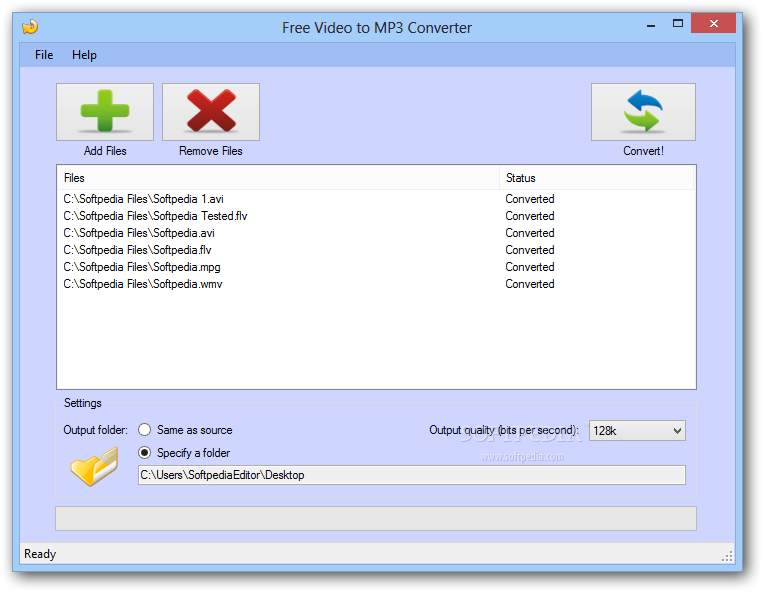
Task: Click the yellow output folder browse icon
Action: coord(94,466)
